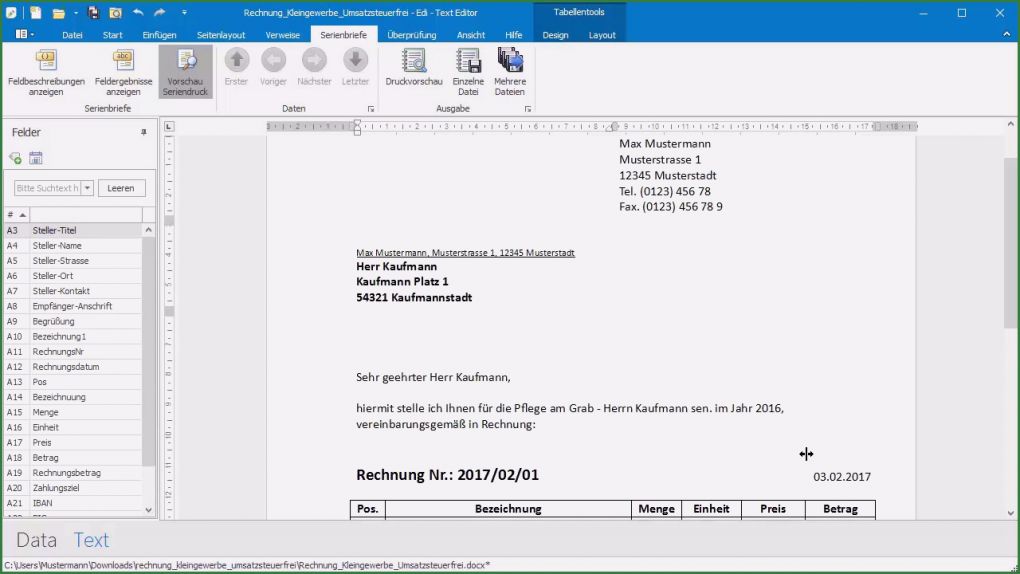Image resolution: width=1020 pixels, height=574 pixels.
Task: Expand the quick access toolbar customize arrow
Action: click(184, 13)
